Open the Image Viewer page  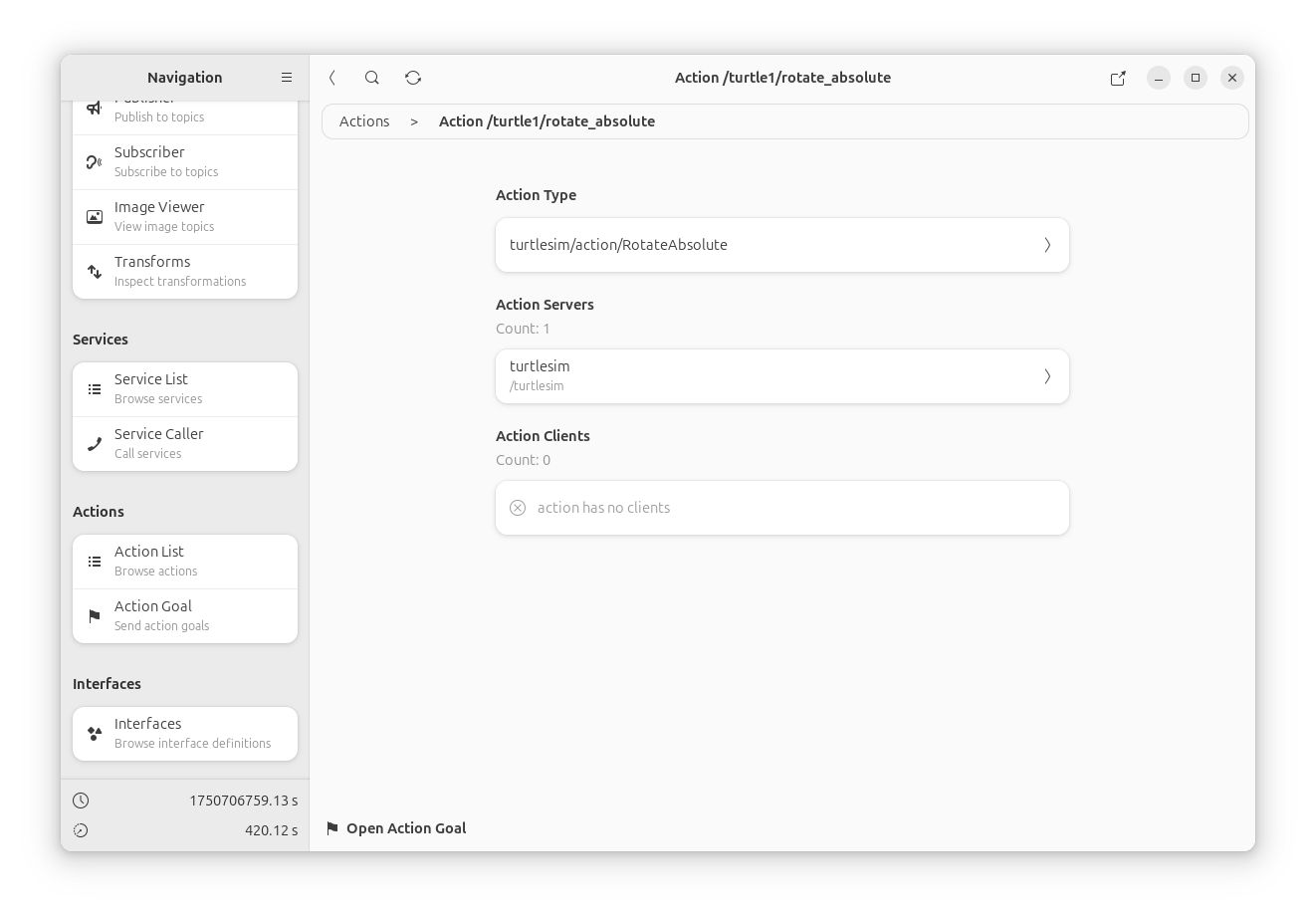click(185, 217)
